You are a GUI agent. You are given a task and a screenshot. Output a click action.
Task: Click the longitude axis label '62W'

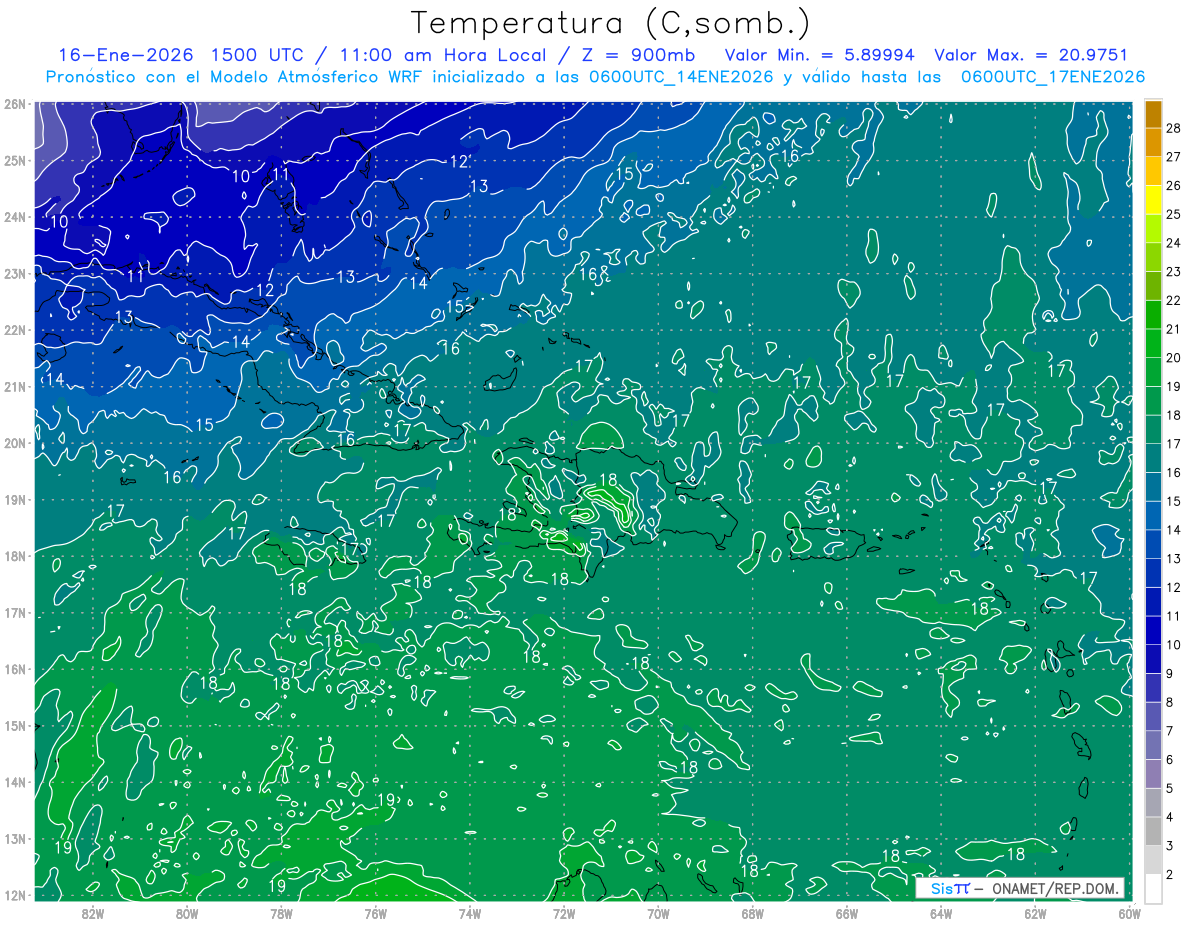(1035, 912)
